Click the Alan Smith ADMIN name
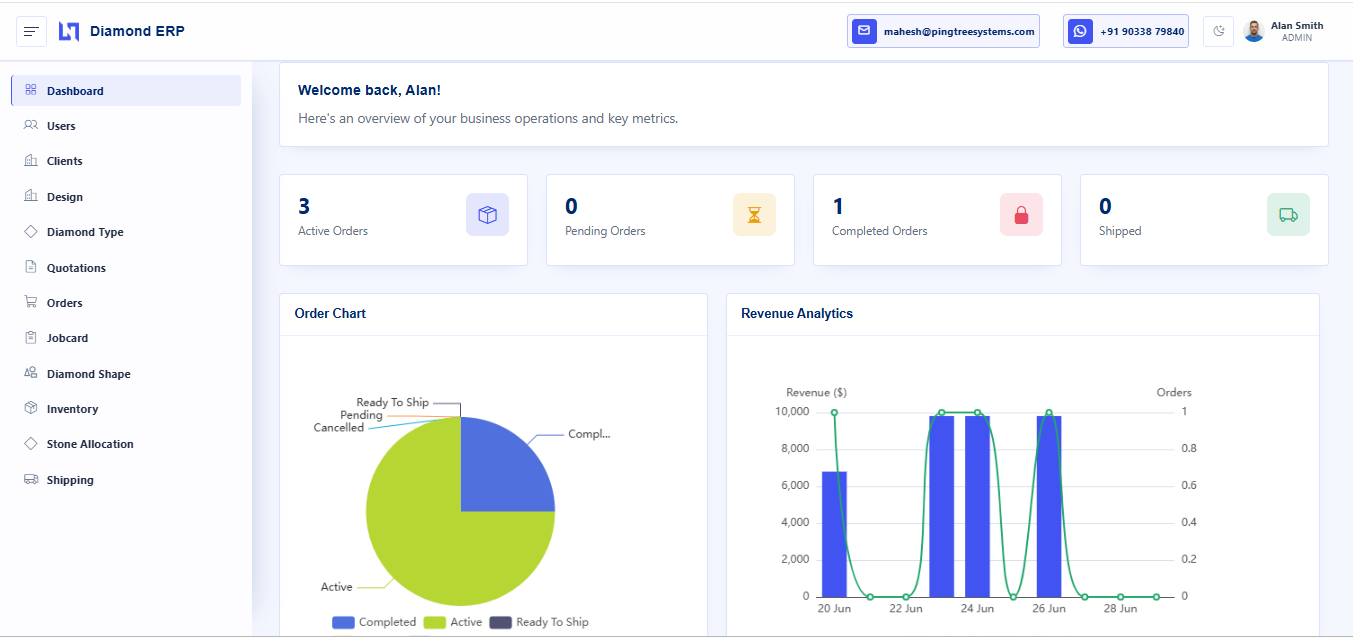The width and height of the screenshot is (1353, 637). (x=1297, y=31)
